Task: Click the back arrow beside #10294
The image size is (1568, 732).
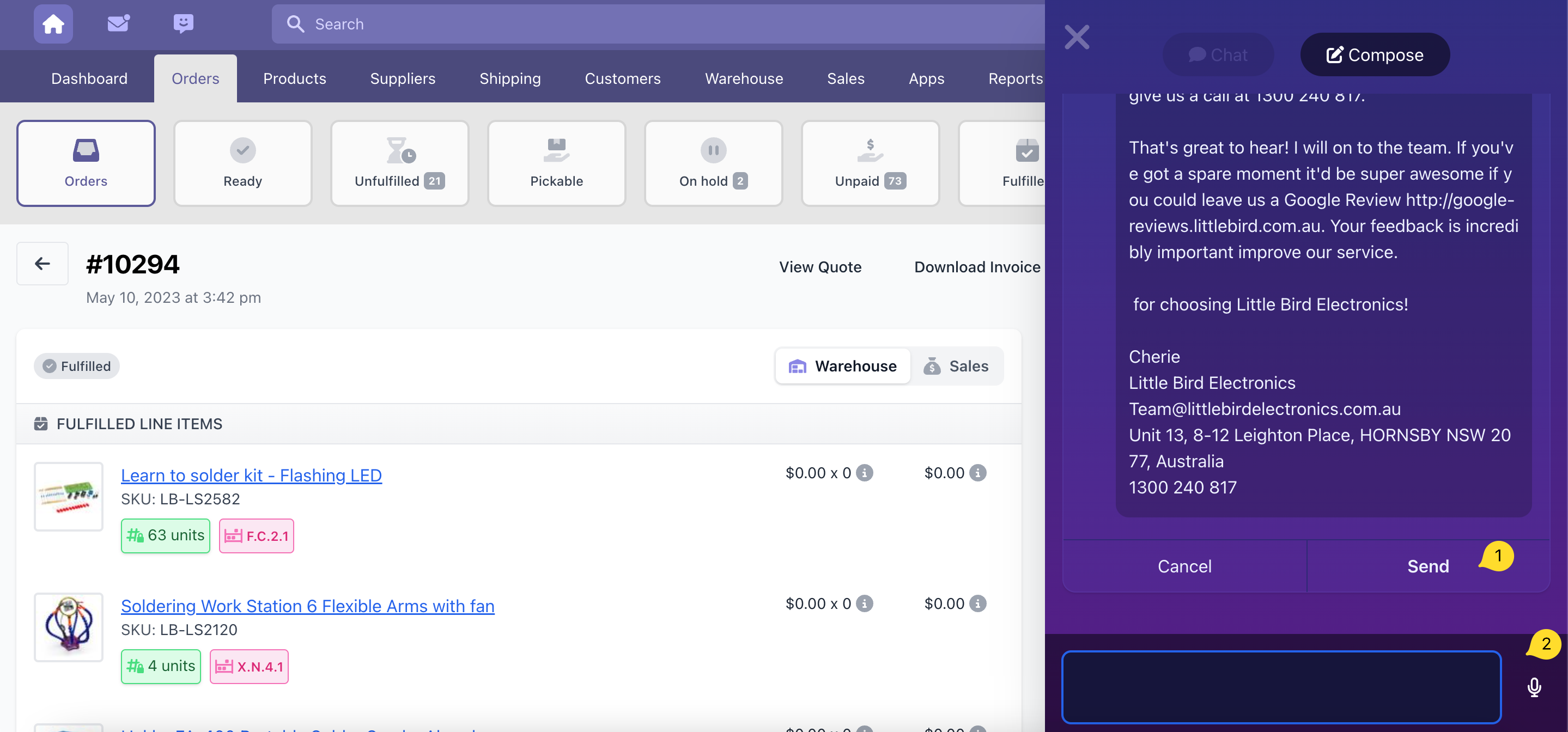Action: pos(42,264)
